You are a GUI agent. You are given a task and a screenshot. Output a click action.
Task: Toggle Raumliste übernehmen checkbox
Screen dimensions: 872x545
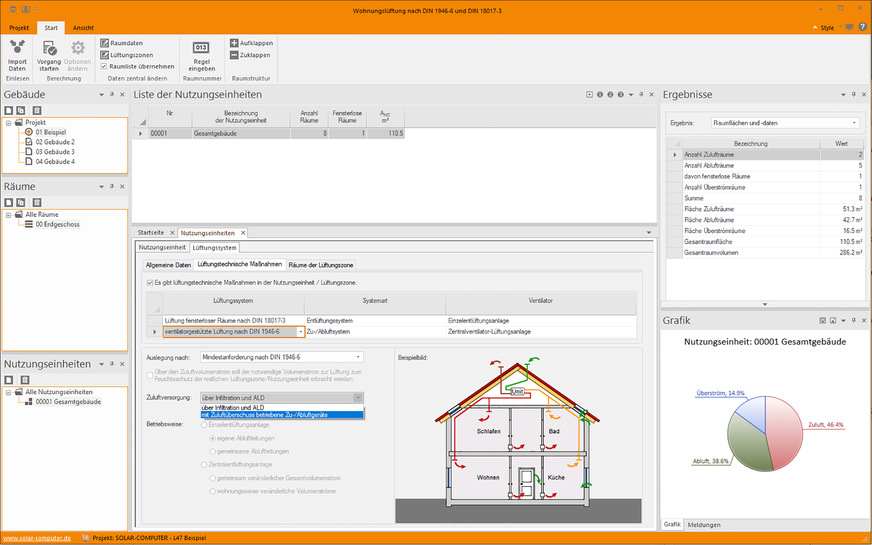[x=105, y=66]
